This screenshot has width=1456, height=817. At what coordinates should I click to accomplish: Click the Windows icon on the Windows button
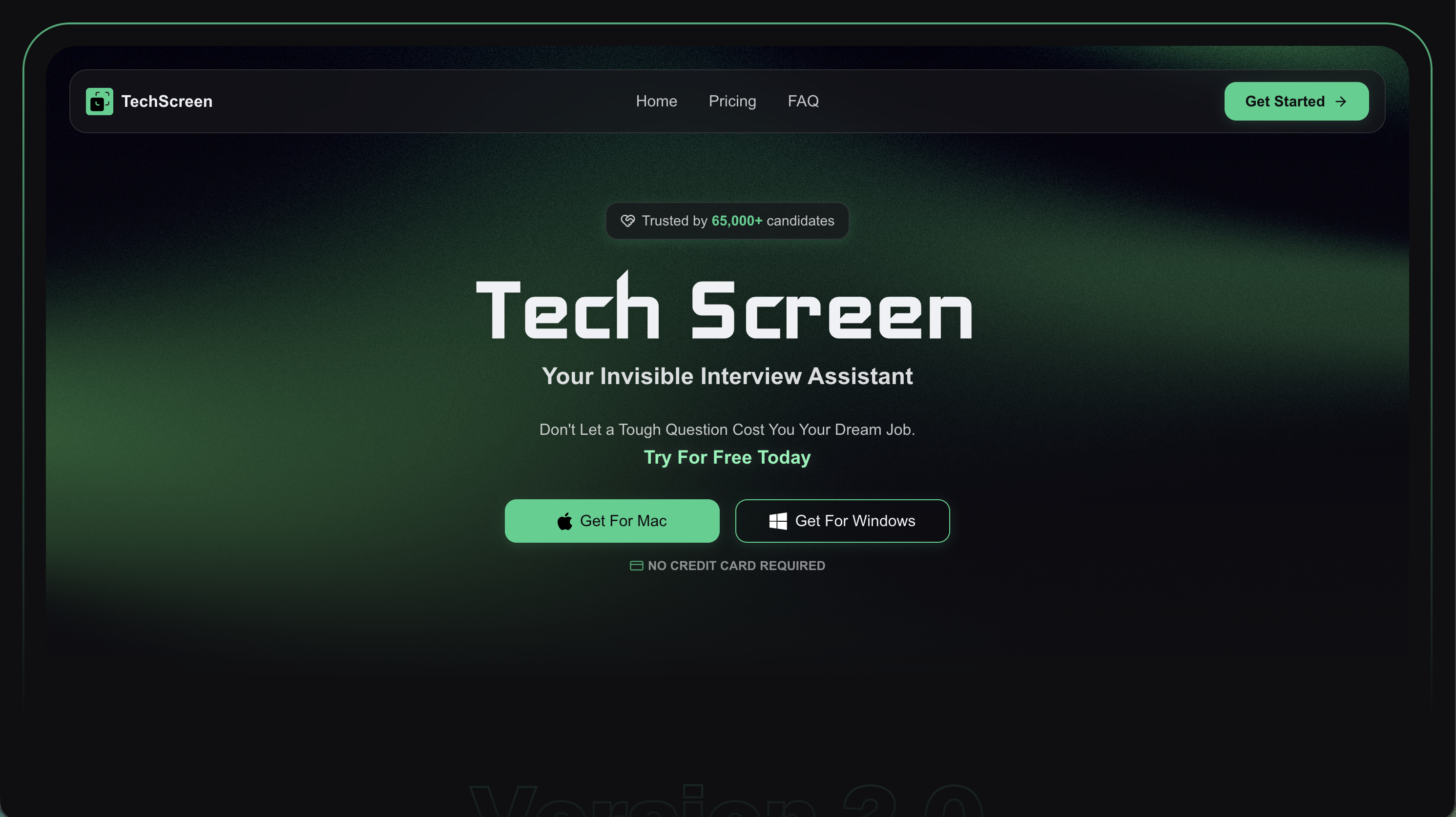[x=778, y=521]
